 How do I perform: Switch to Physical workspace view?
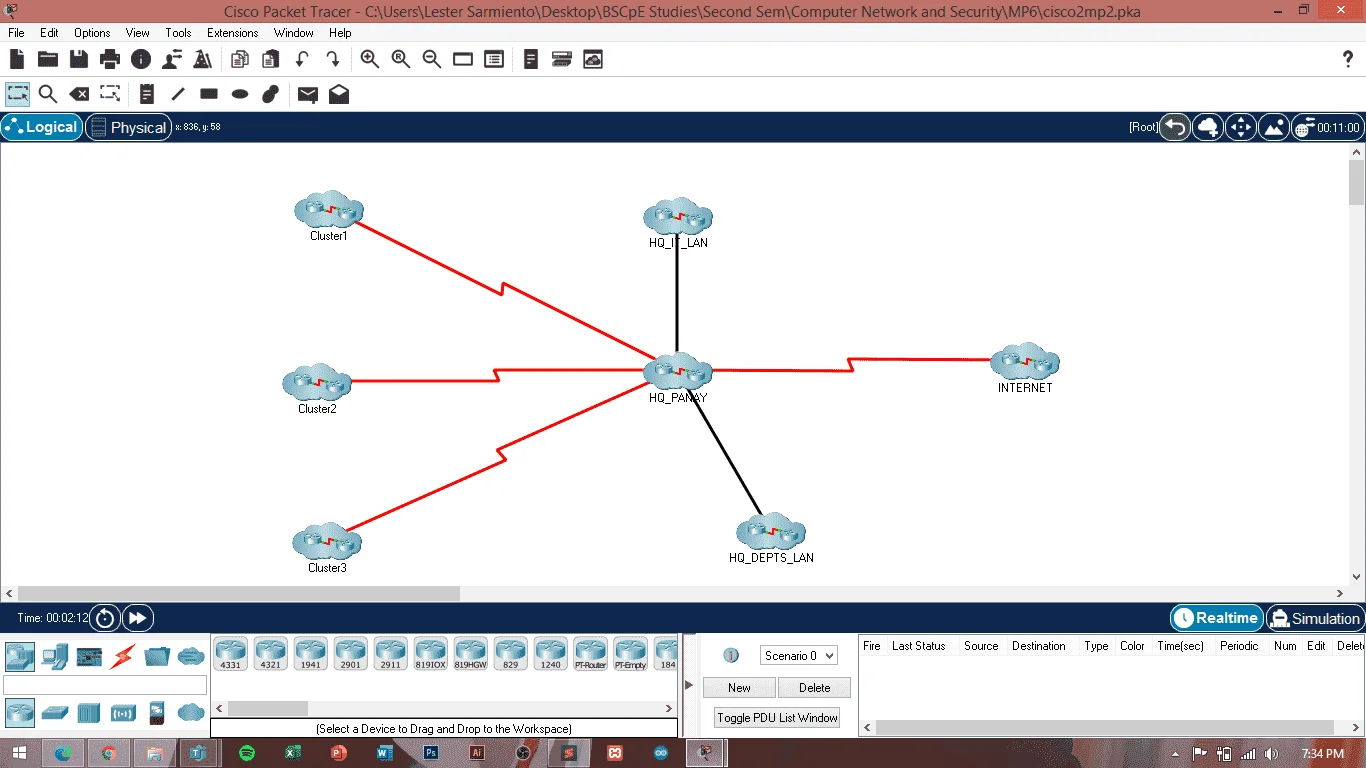(x=127, y=127)
